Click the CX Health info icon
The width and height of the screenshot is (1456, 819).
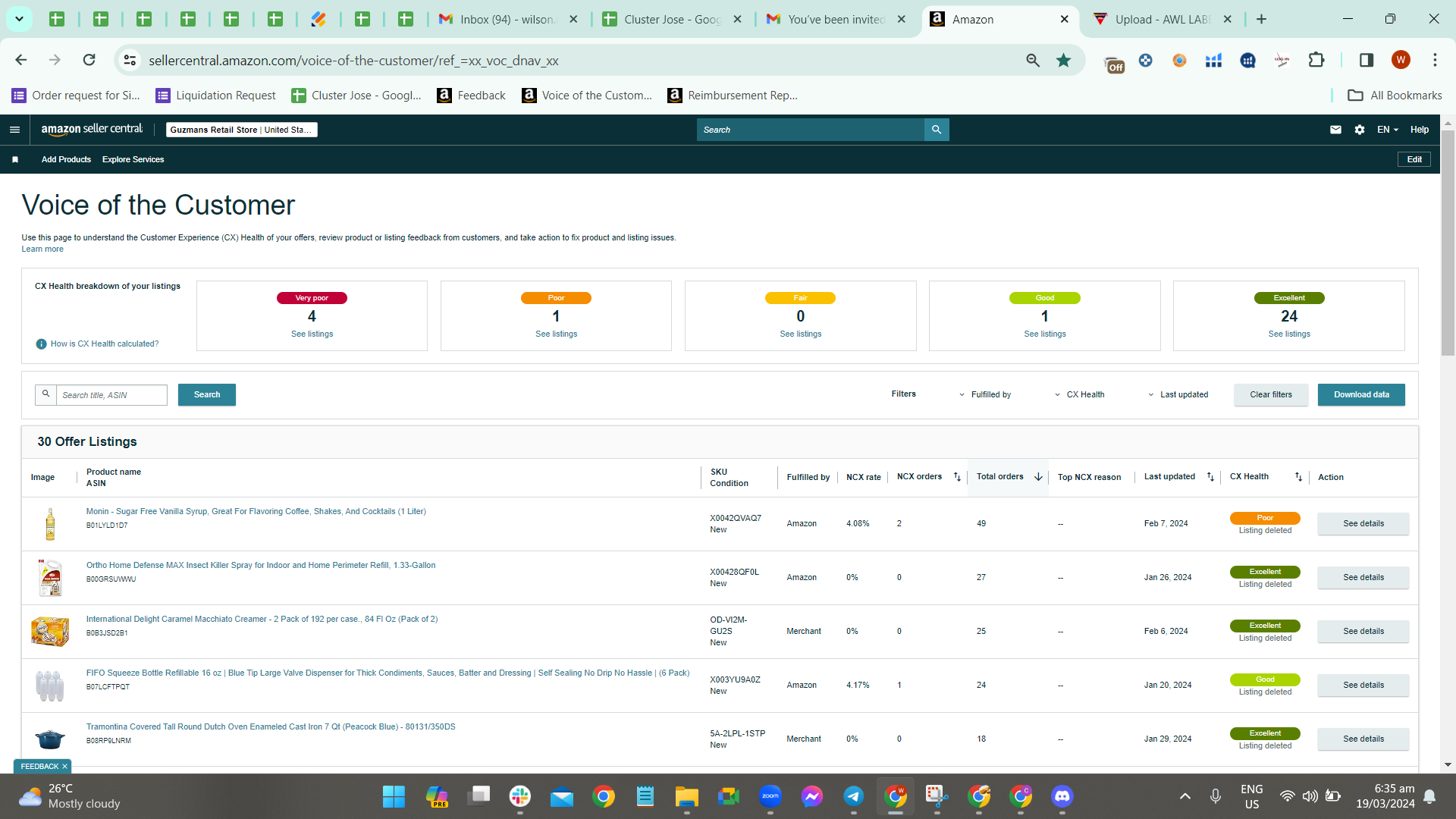tap(42, 344)
